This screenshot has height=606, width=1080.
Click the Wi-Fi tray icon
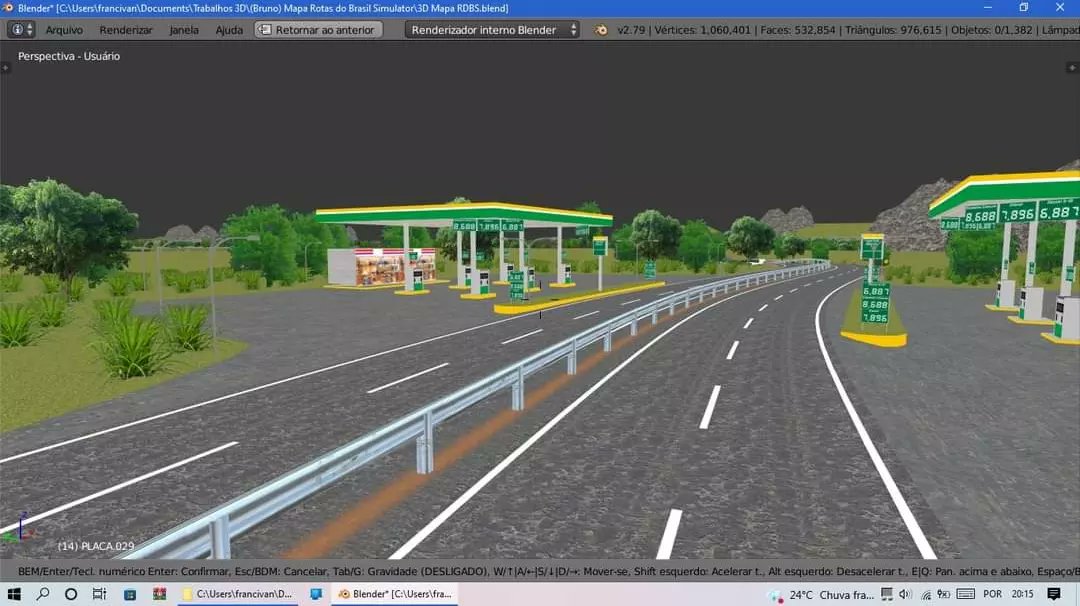point(925,594)
